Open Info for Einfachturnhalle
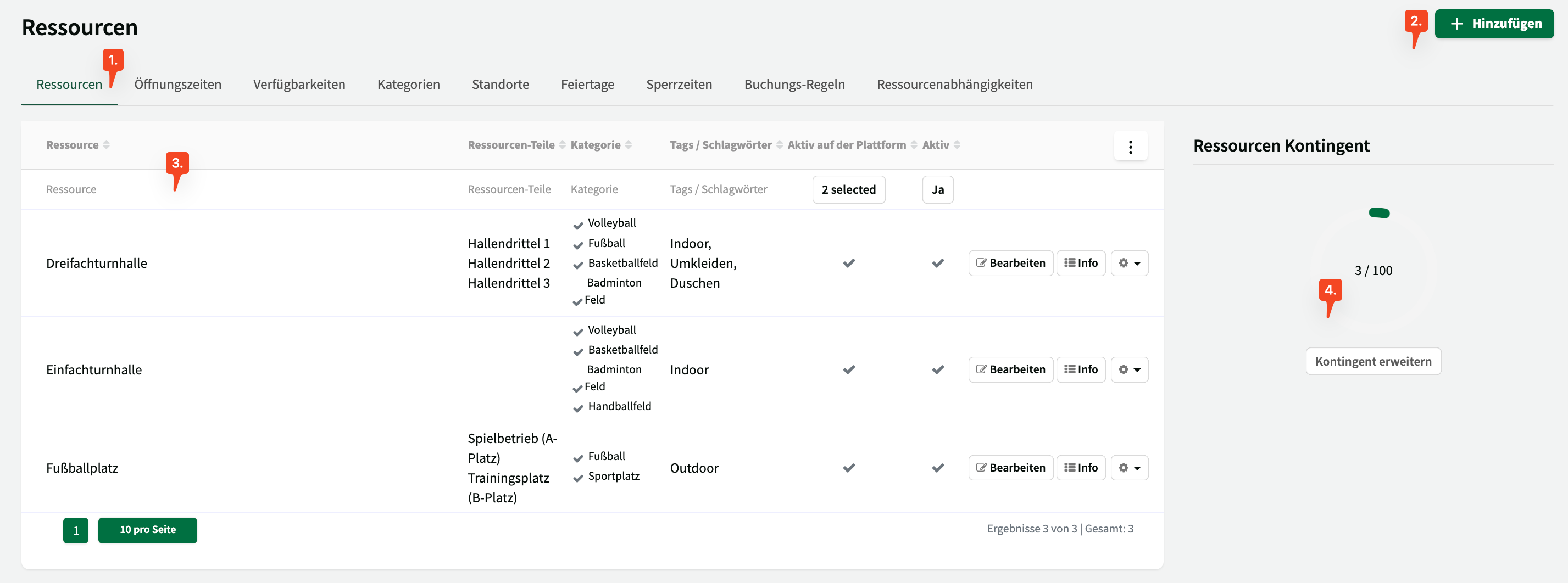Viewport: 1568px width, 583px height. 1081,369
